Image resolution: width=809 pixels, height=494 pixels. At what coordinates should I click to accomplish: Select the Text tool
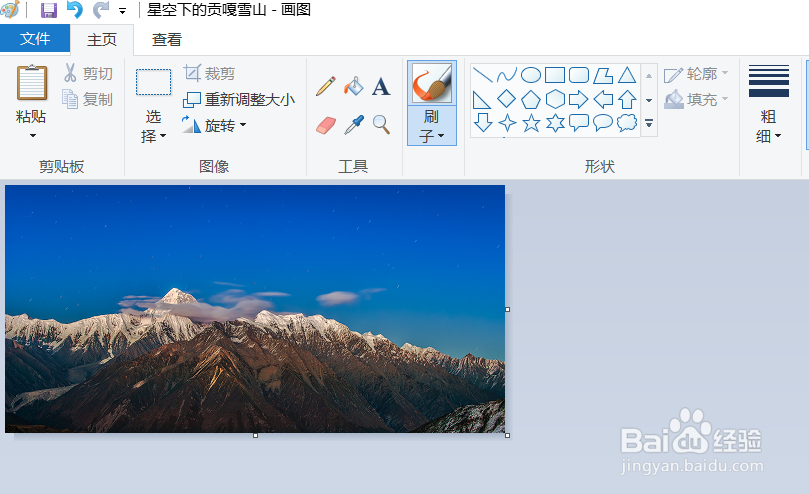pyautogui.click(x=381, y=87)
